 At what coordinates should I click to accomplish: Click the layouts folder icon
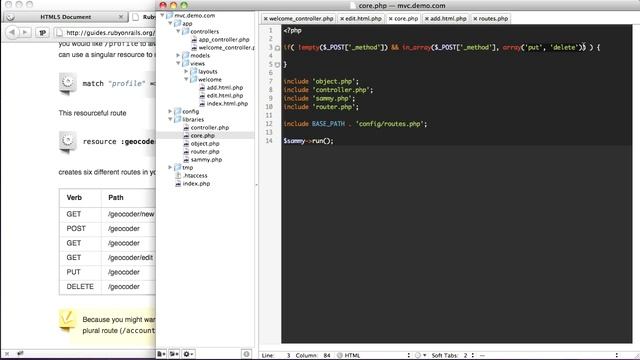tap(194, 71)
